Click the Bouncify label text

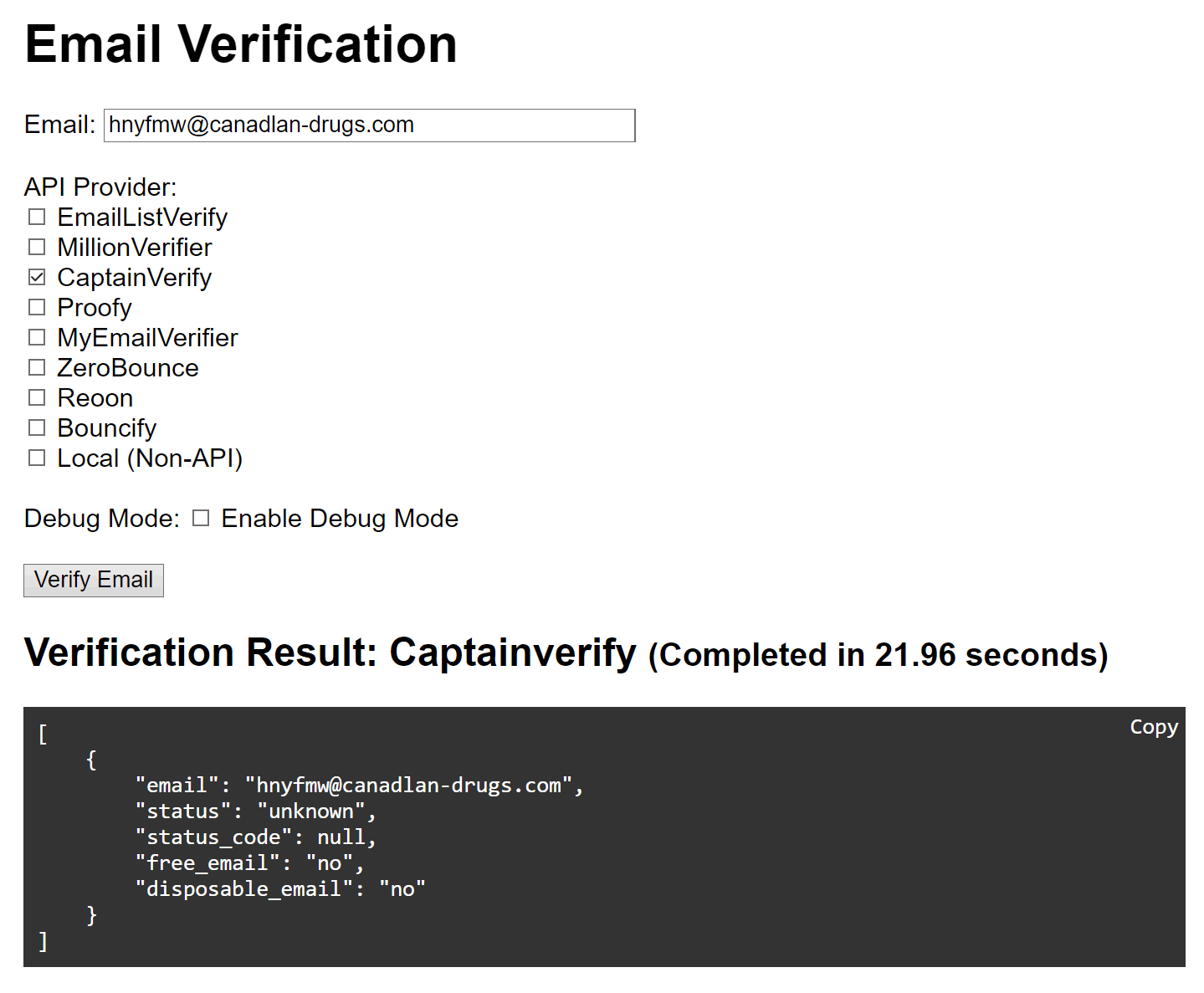click(x=107, y=428)
